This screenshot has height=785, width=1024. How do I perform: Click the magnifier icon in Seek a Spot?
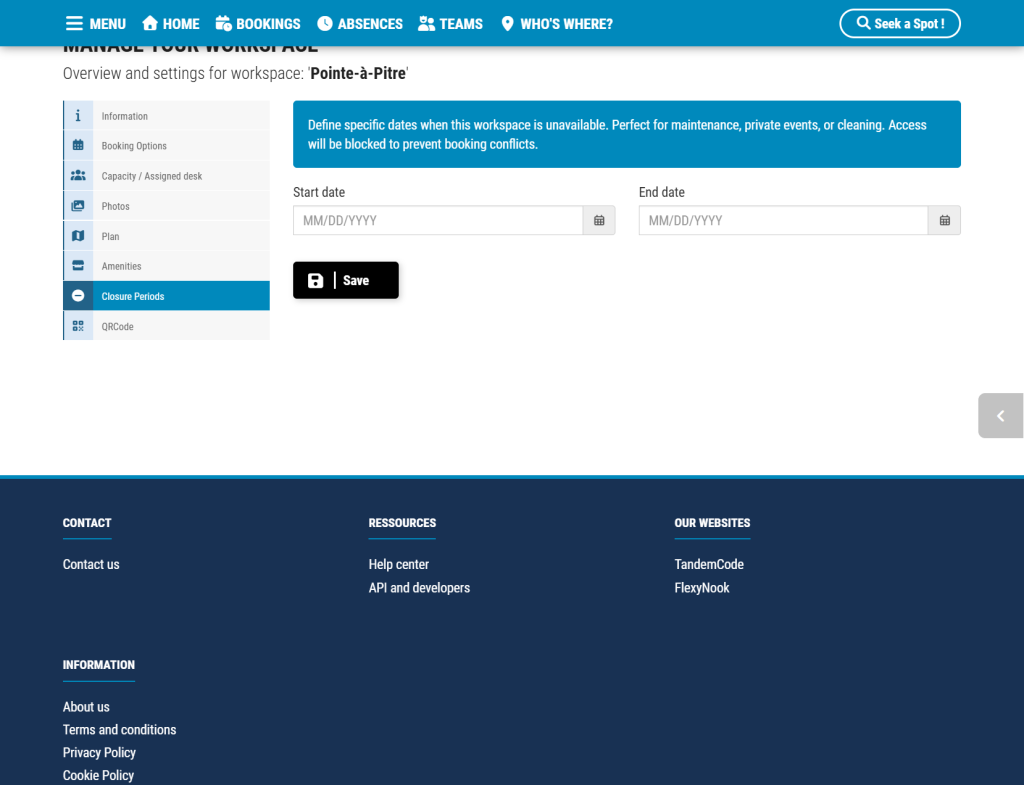(863, 23)
